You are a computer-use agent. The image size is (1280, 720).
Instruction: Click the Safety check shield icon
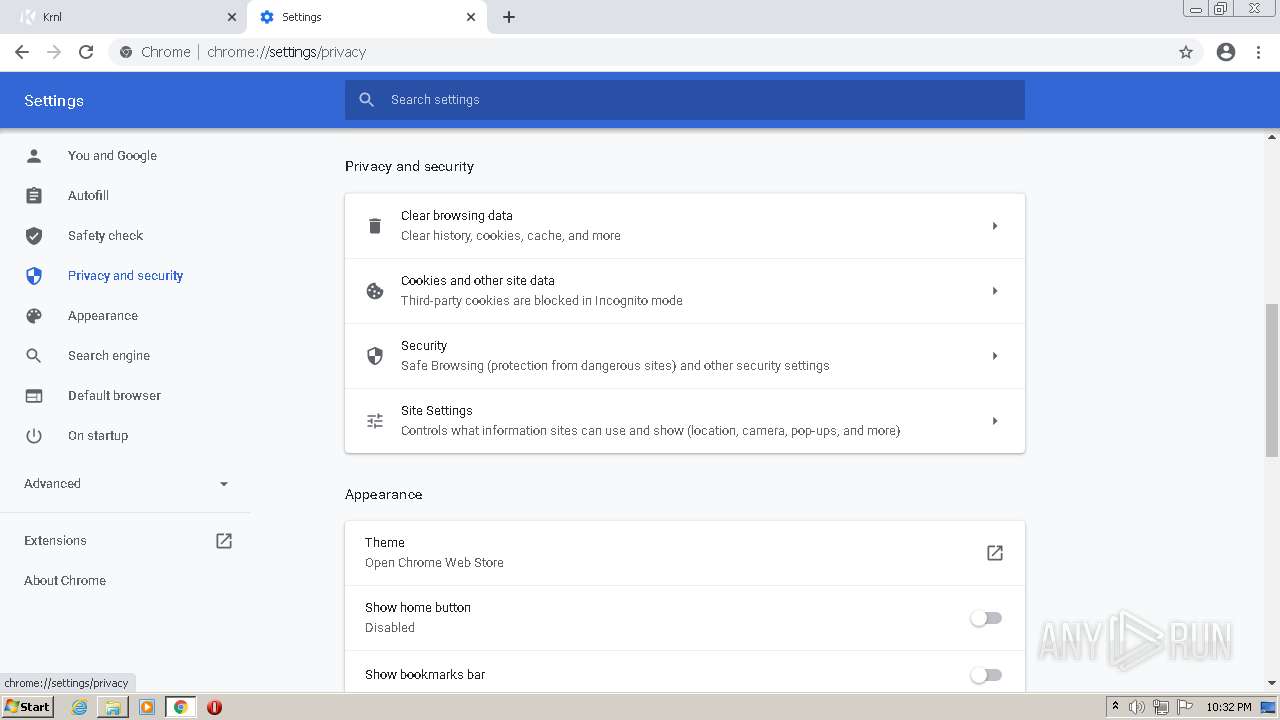point(34,236)
